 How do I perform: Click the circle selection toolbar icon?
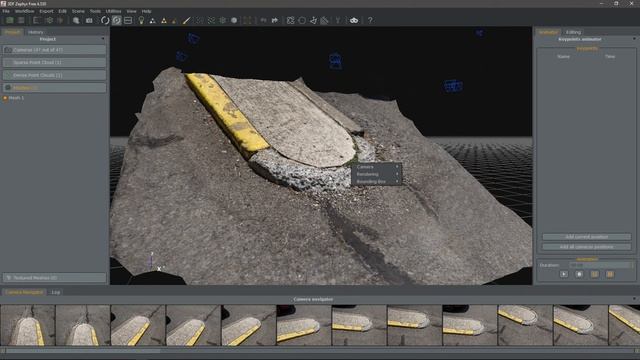[302, 20]
